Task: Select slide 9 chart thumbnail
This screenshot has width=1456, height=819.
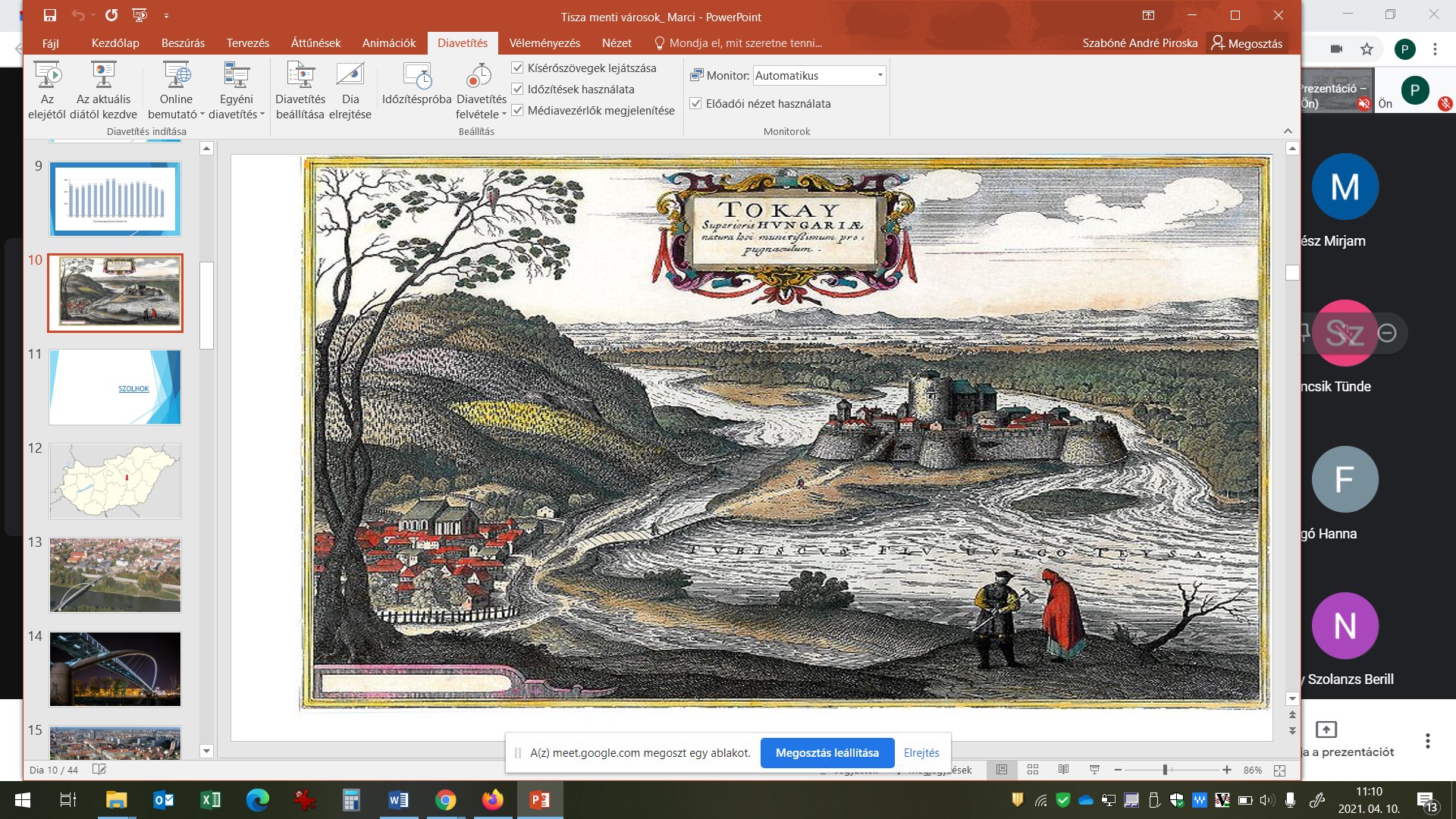Action: 115,199
